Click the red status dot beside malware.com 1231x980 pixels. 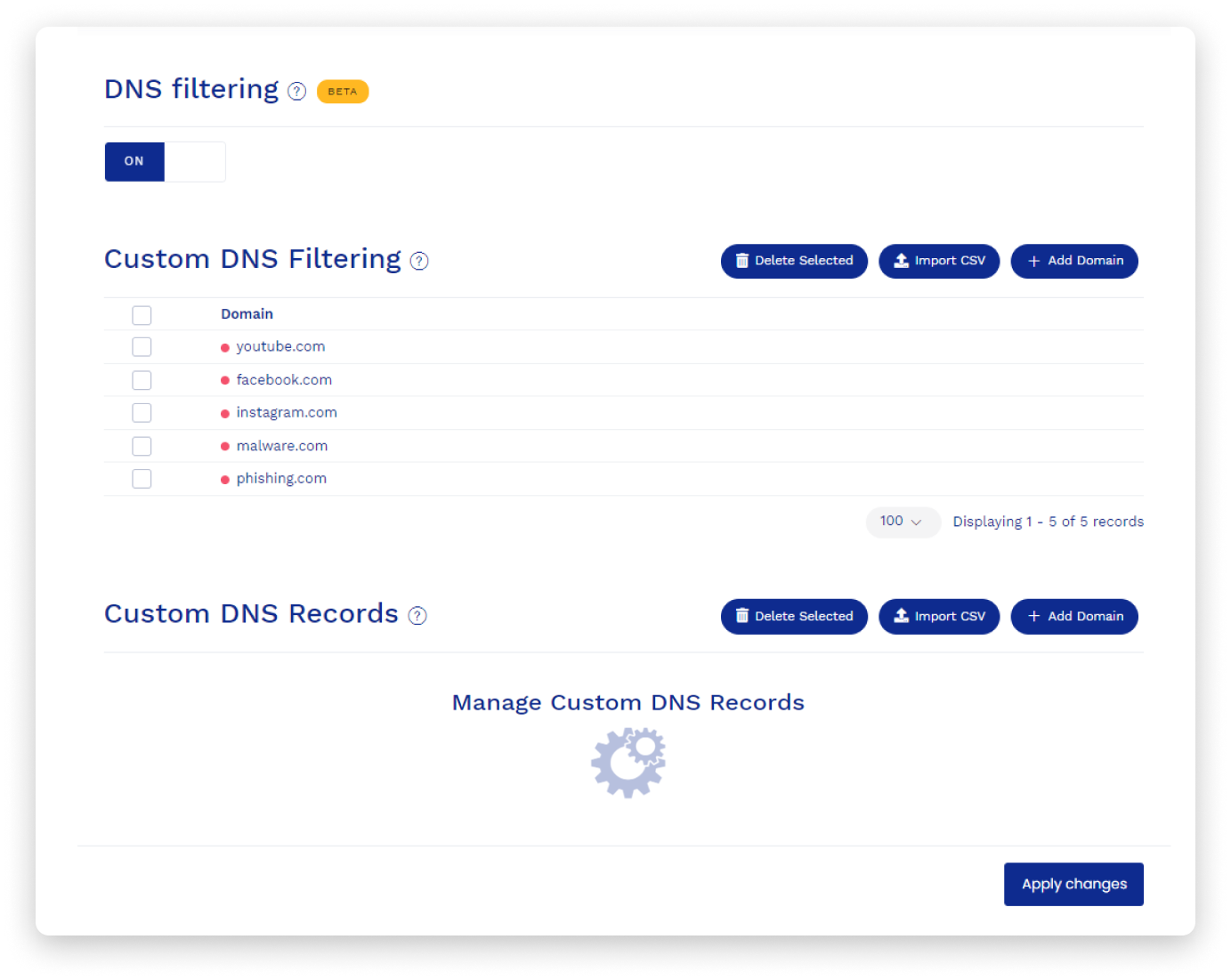point(224,446)
